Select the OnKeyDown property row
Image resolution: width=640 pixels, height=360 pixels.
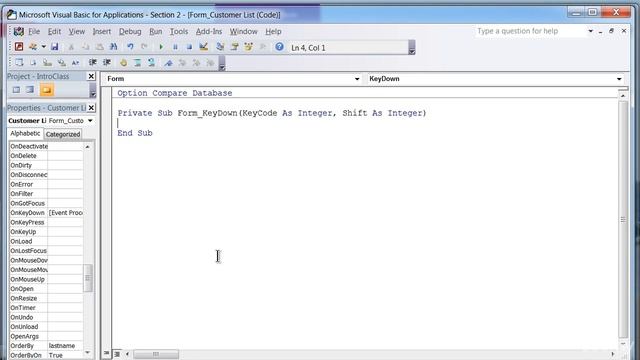[x=46, y=213]
